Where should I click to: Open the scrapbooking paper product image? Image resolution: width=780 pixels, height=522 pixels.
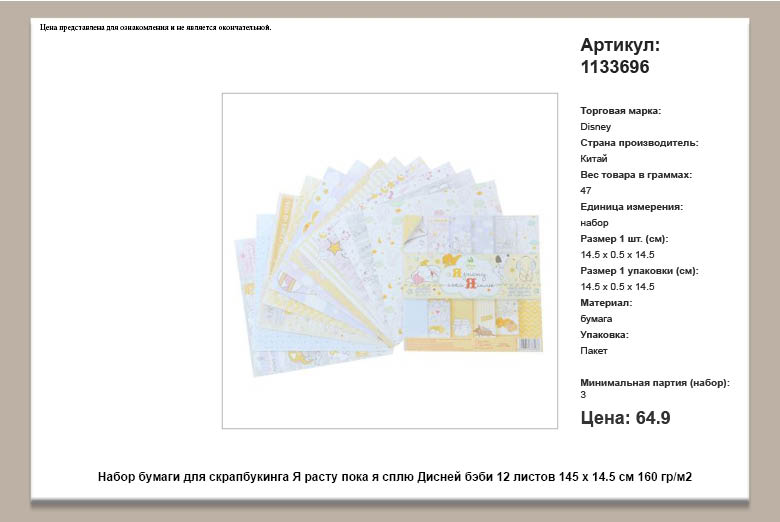(390, 260)
